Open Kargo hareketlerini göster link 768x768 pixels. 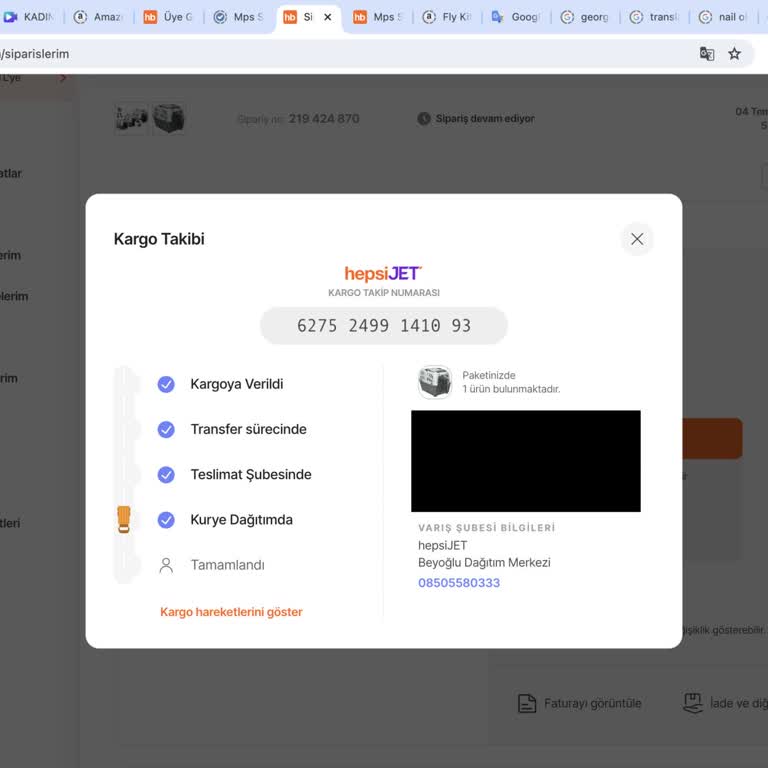click(231, 612)
